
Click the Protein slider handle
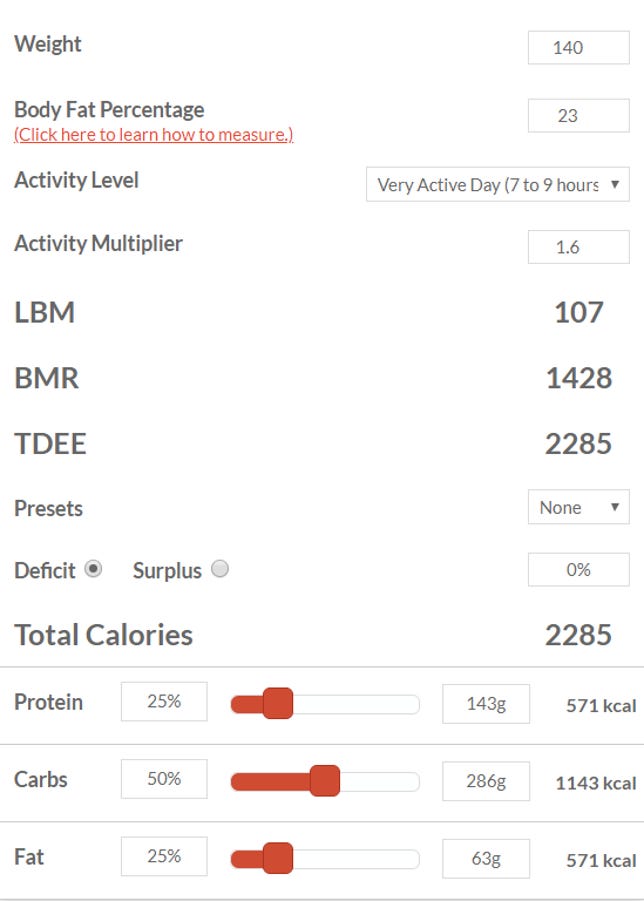point(278,703)
